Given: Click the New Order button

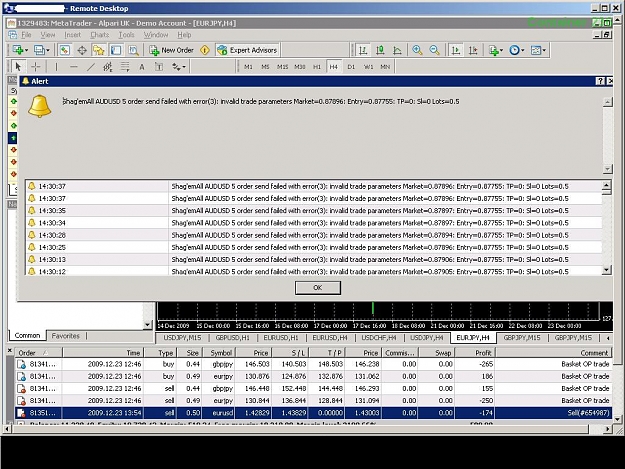Looking at the screenshot, I should 171,50.
